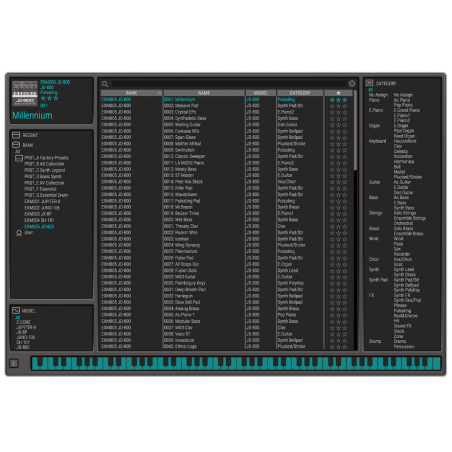The height and width of the screenshot is (452, 452).
Task: Load the tone 0034: Analog Brass
Action: coord(181,309)
